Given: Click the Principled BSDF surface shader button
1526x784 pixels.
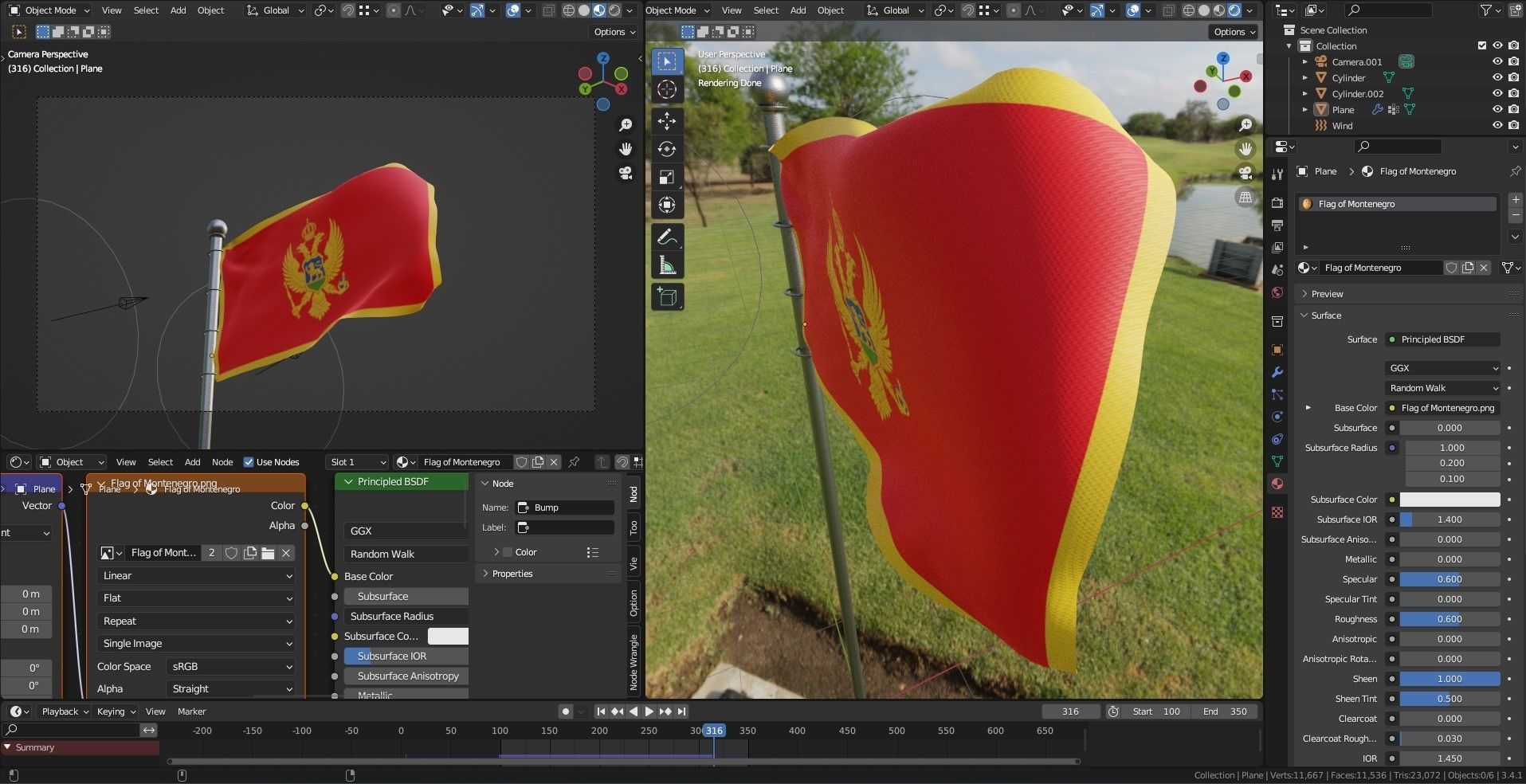Looking at the screenshot, I should (1443, 339).
